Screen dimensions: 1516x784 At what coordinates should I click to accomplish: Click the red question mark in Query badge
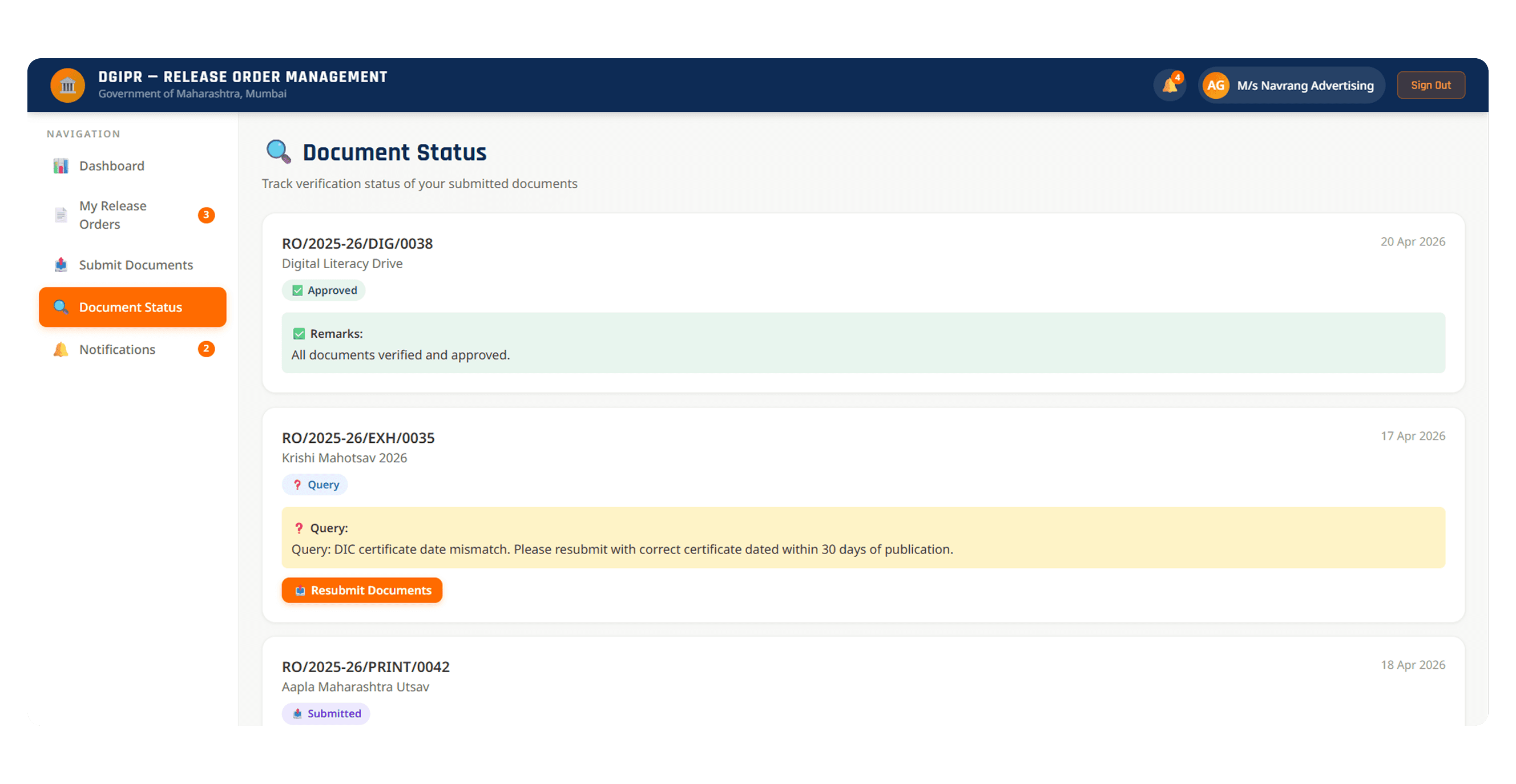pos(297,484)
